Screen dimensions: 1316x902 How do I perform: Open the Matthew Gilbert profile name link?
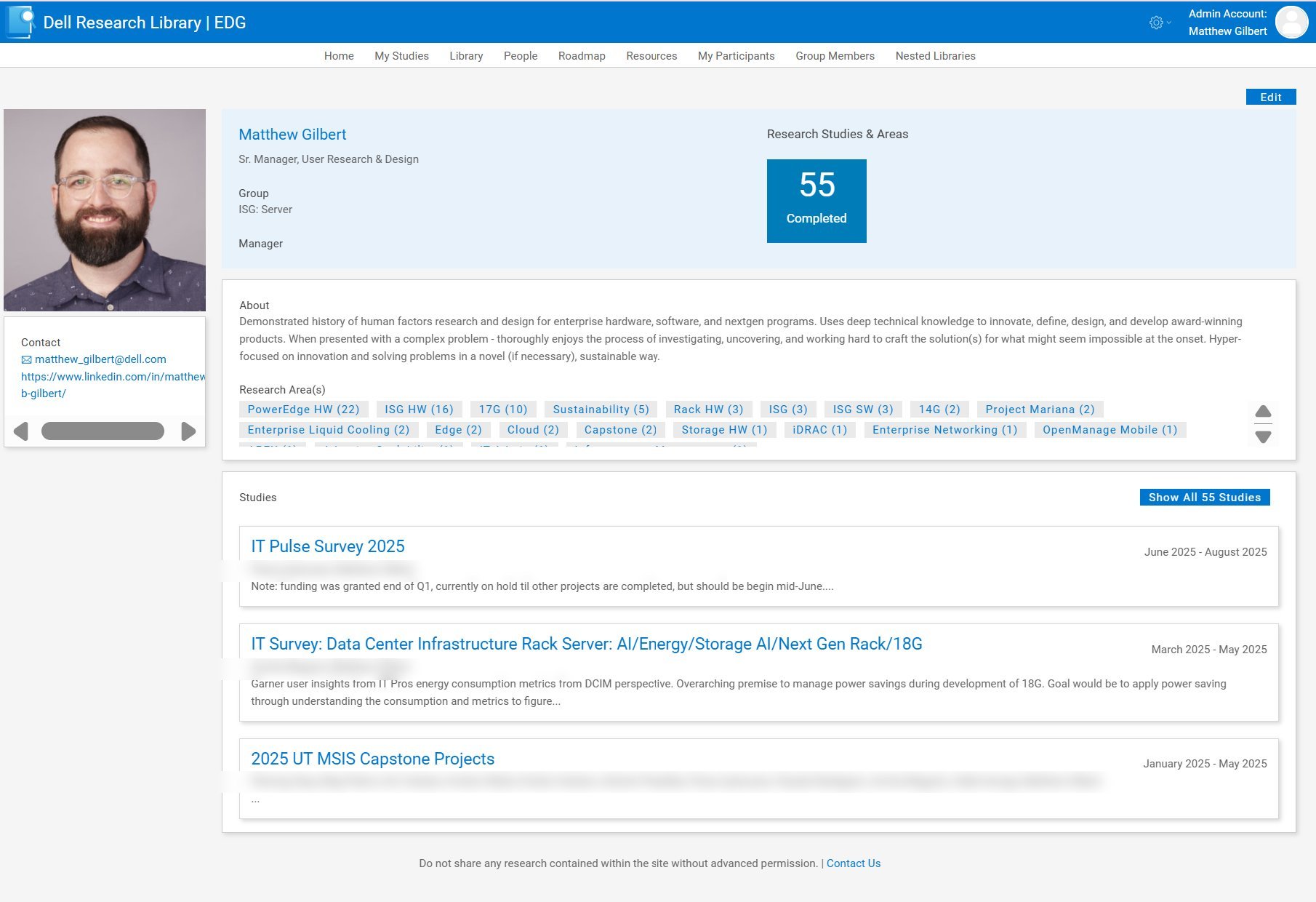click(x=292, y=135)
